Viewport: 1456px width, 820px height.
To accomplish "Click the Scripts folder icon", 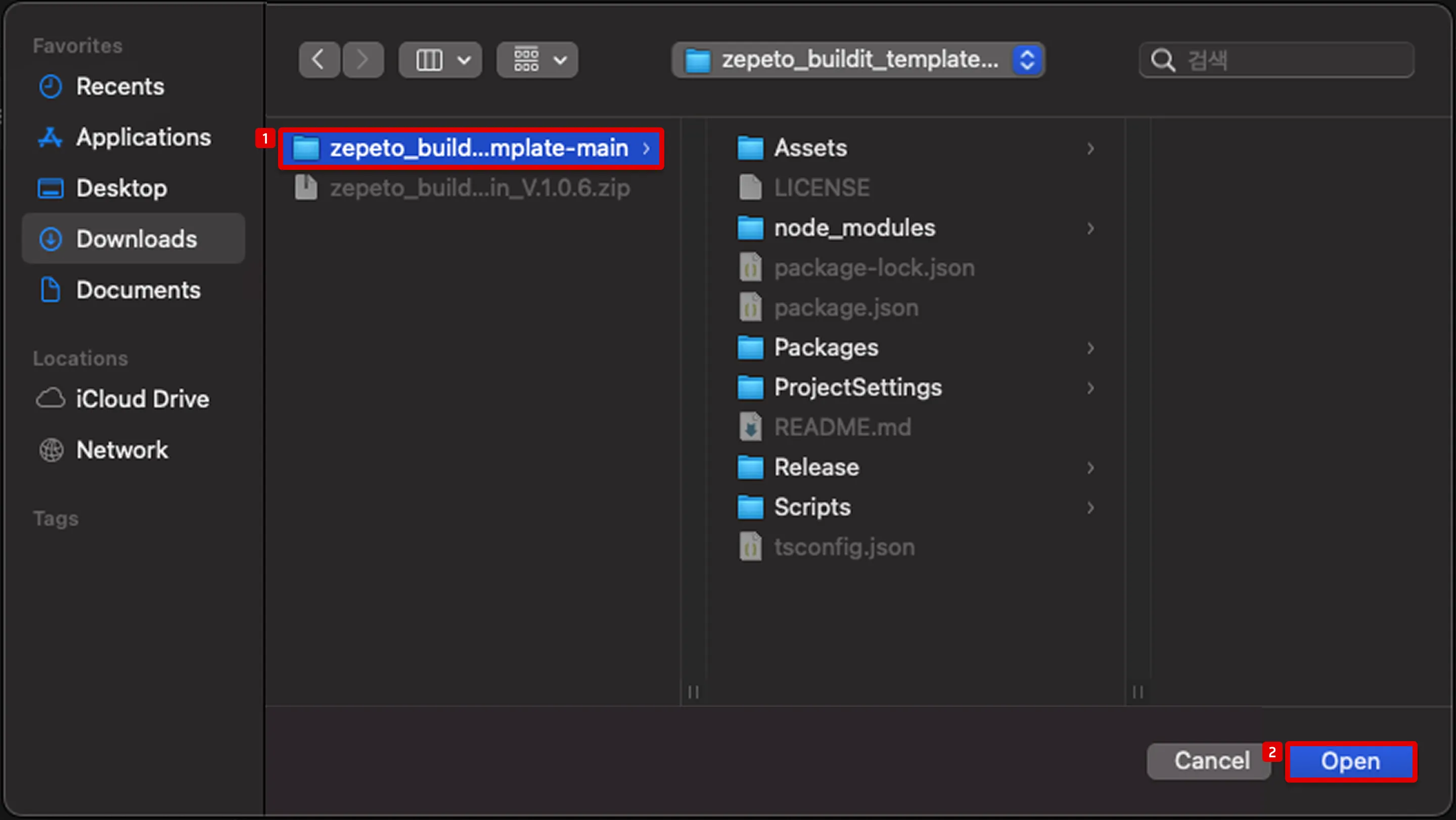I will point(750,508).
